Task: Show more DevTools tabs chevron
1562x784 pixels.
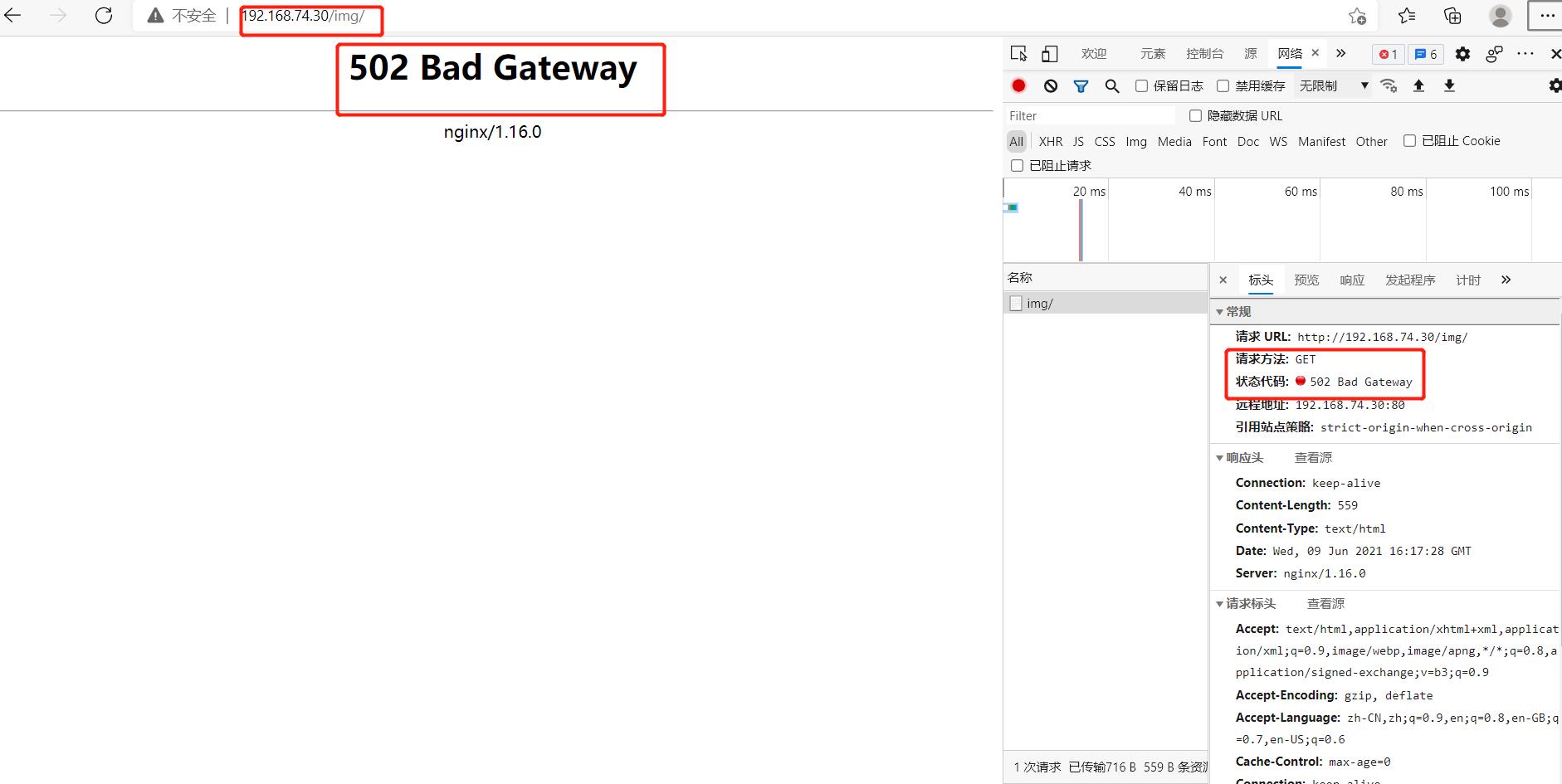Action: [1340, 53]
